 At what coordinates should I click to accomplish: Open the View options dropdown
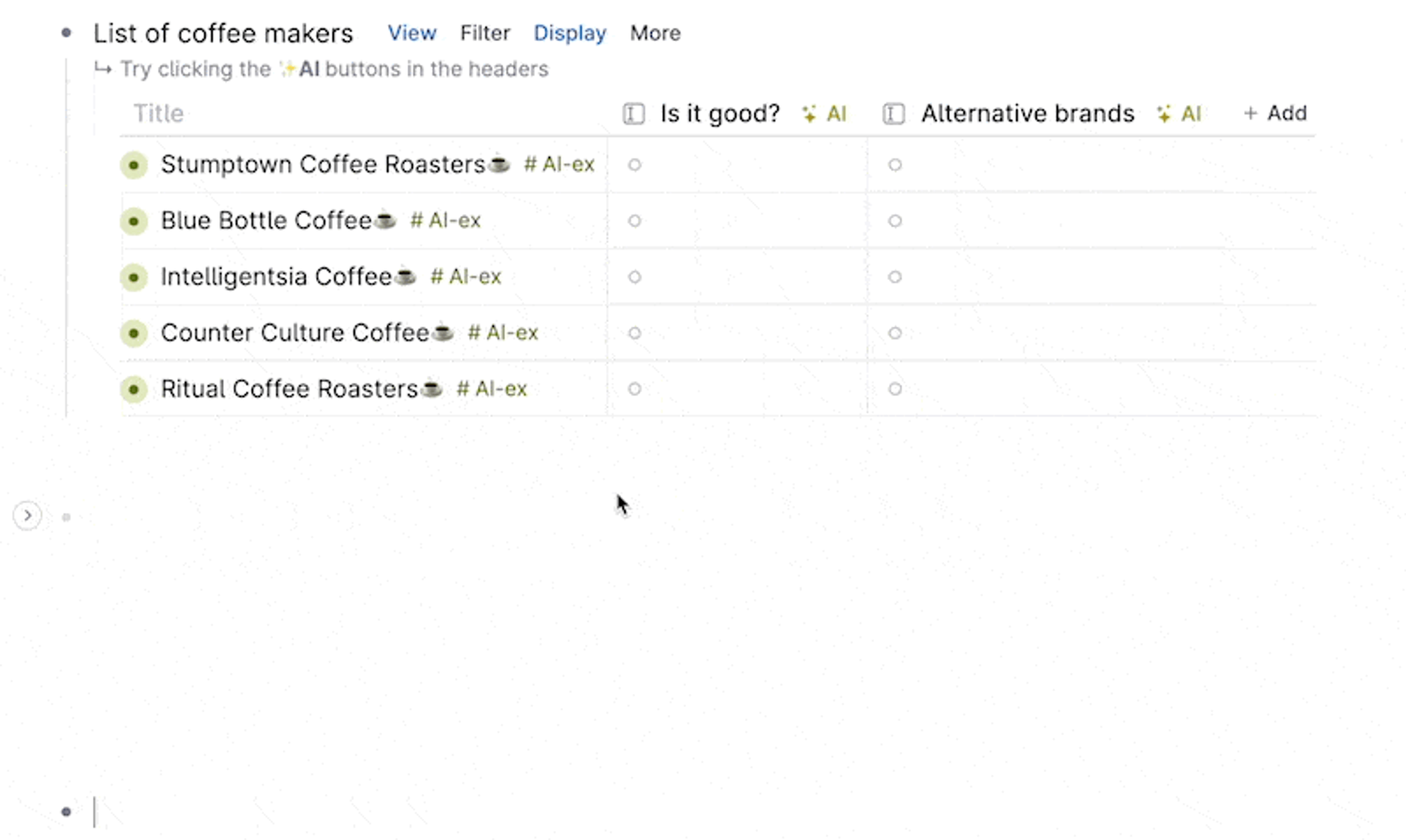pyautogui.click(x=412, y=33)
